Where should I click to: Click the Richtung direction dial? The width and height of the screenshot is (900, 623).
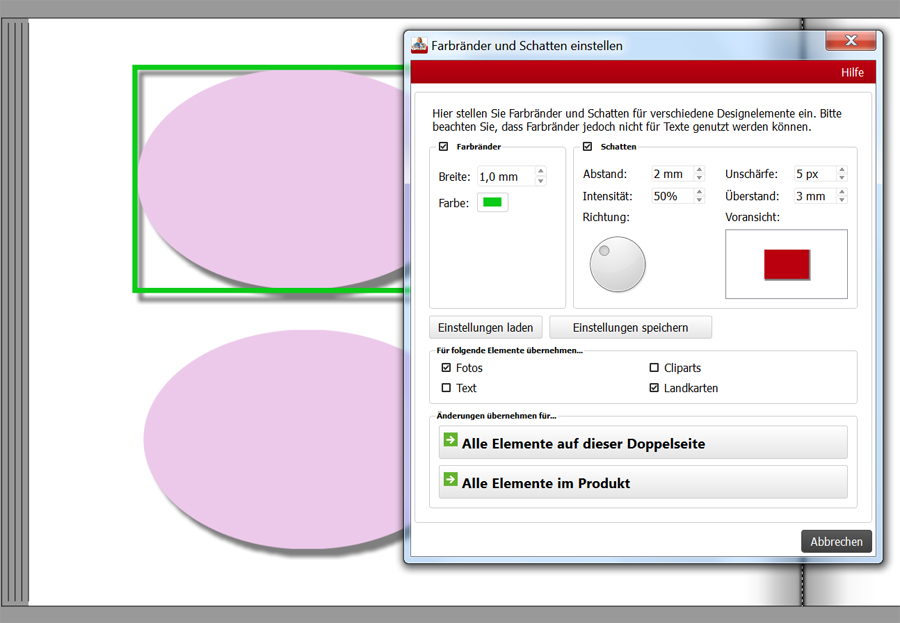(618, 264)
